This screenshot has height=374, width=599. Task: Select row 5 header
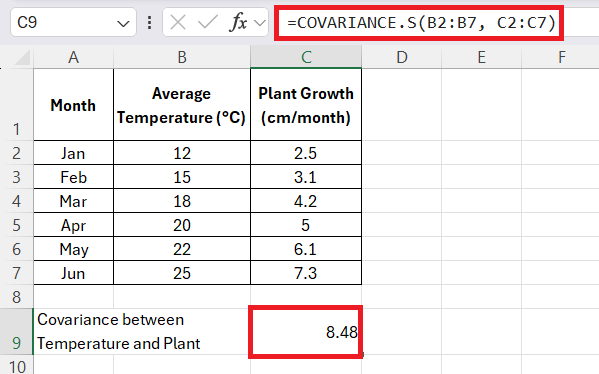coord(16,225)
